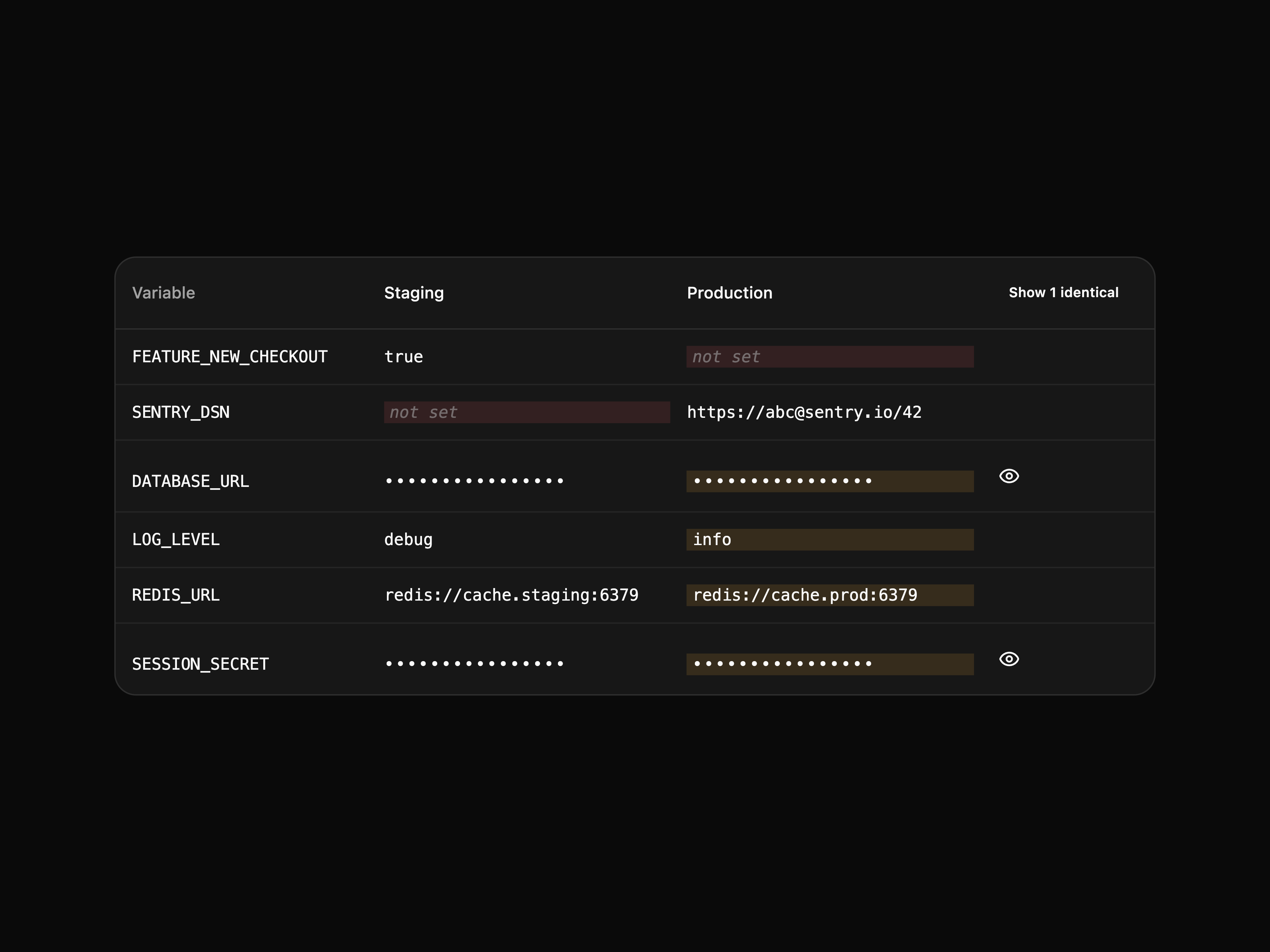Click the SENTRY_DSN variable name
This screenshot has width=1270, height=952.
pyautogui.click(x=181, y=413)
